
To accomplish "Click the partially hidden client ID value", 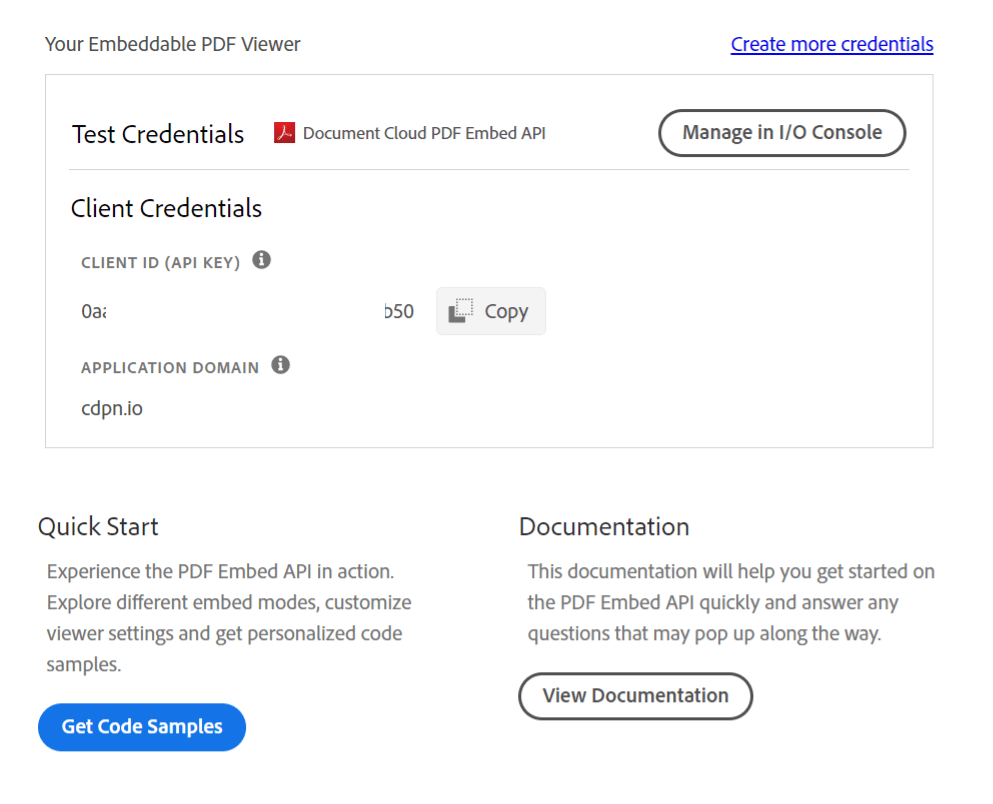I will [x=248, y=311].
